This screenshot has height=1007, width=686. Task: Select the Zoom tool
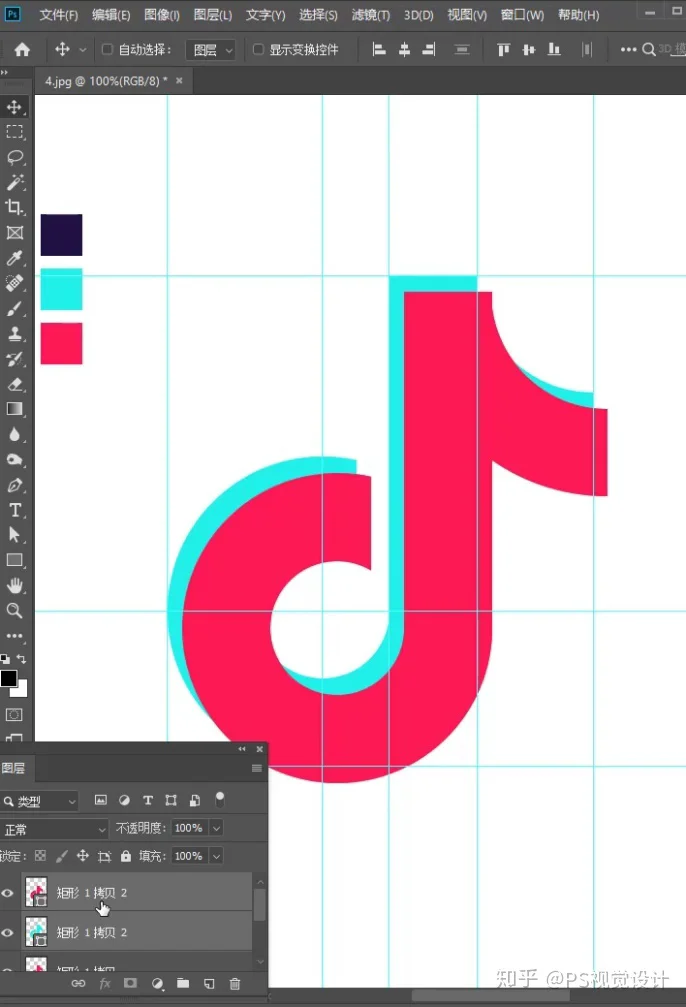pyautogui.click(x=14, y=610)
